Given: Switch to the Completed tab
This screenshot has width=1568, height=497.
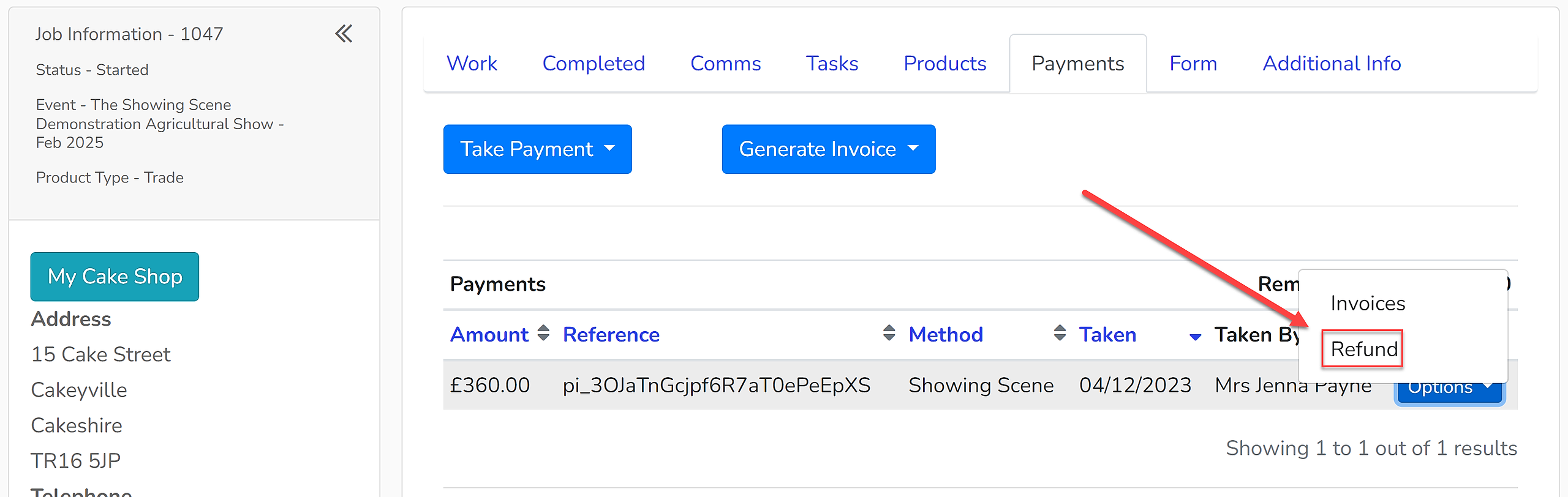Looking at the screenshot, I should point(594,64).
